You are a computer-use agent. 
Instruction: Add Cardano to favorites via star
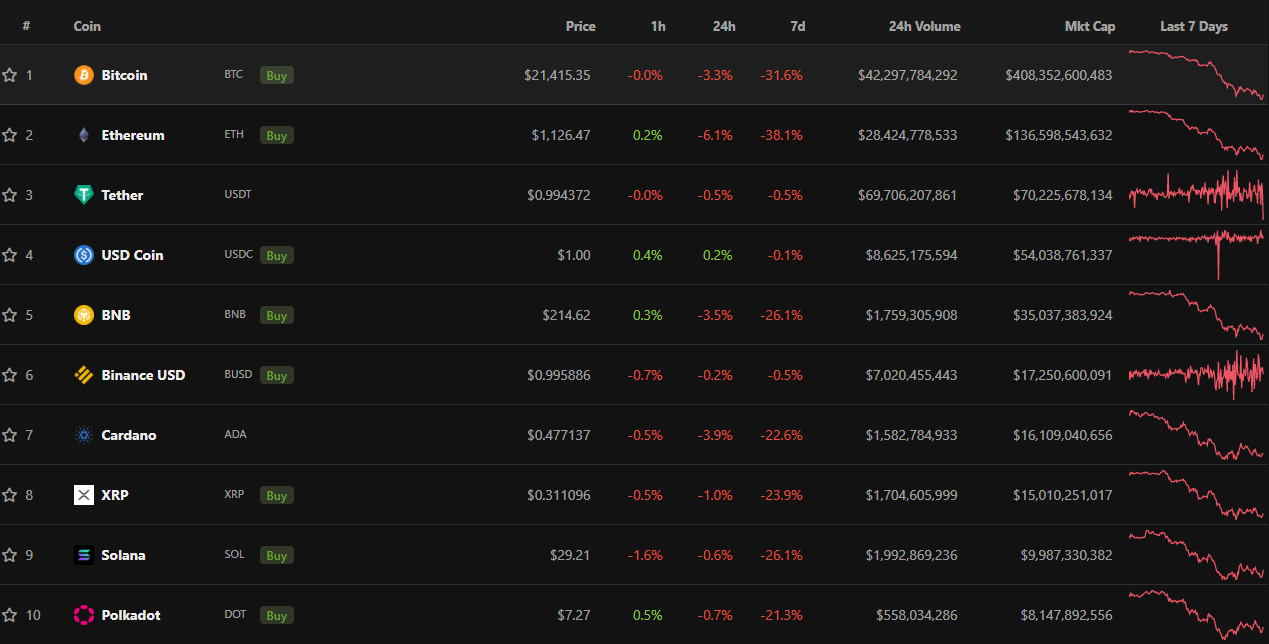pos(10,435)
